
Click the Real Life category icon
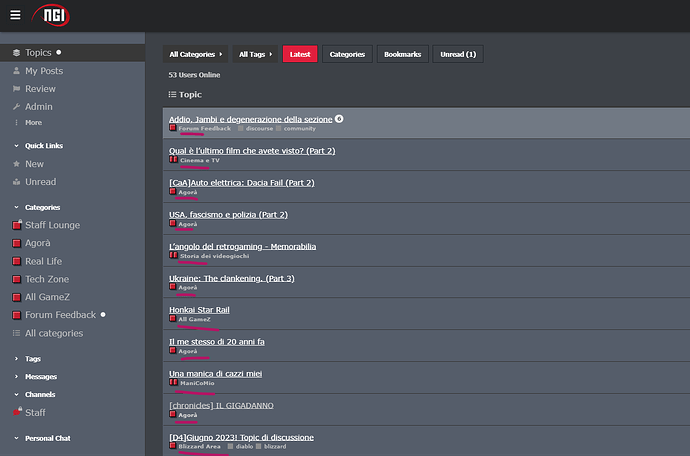(x=17, y=261)
